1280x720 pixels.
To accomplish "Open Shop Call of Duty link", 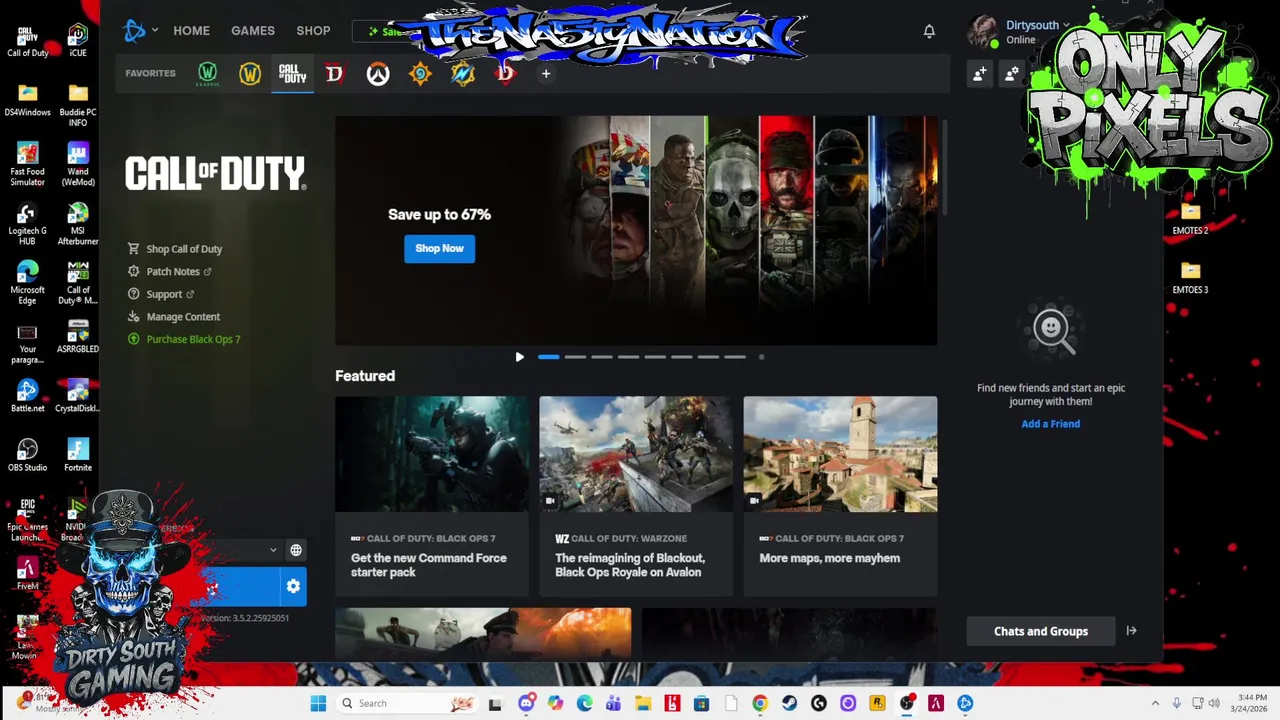I will click(176, 249).
